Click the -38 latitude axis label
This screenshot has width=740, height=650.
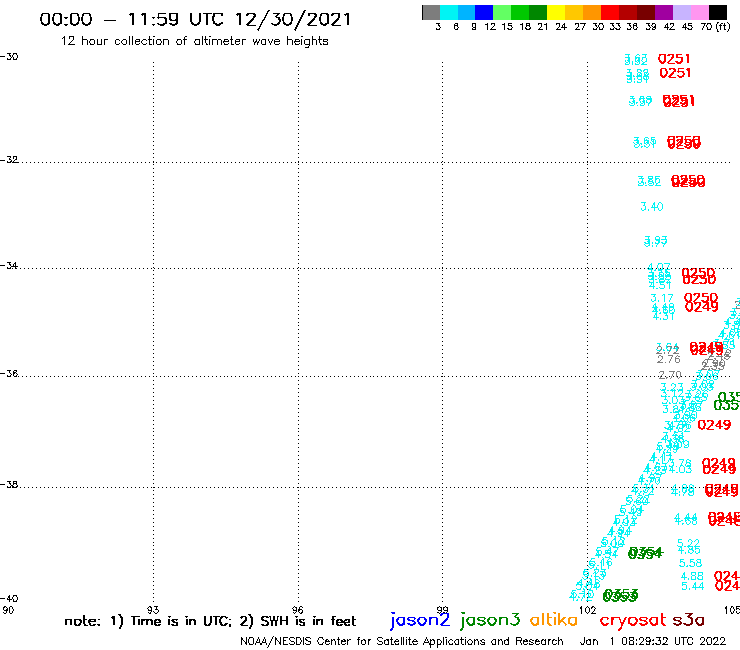tap(9, 485)
